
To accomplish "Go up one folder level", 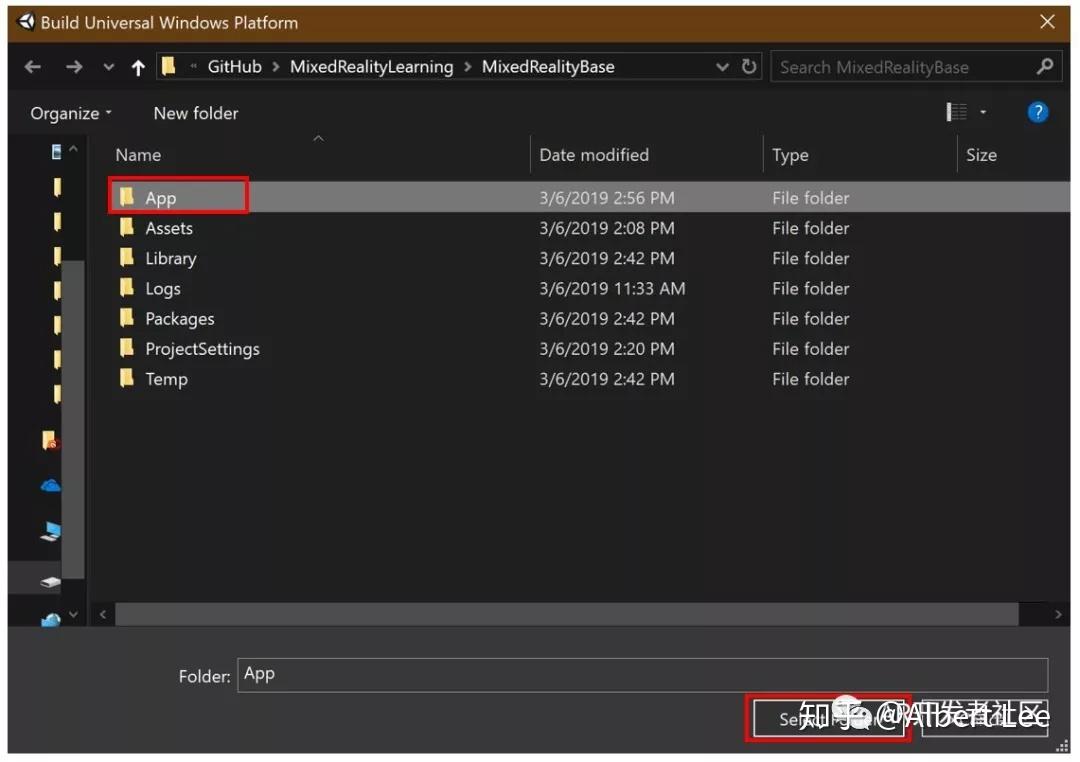I will coord(138,67).
